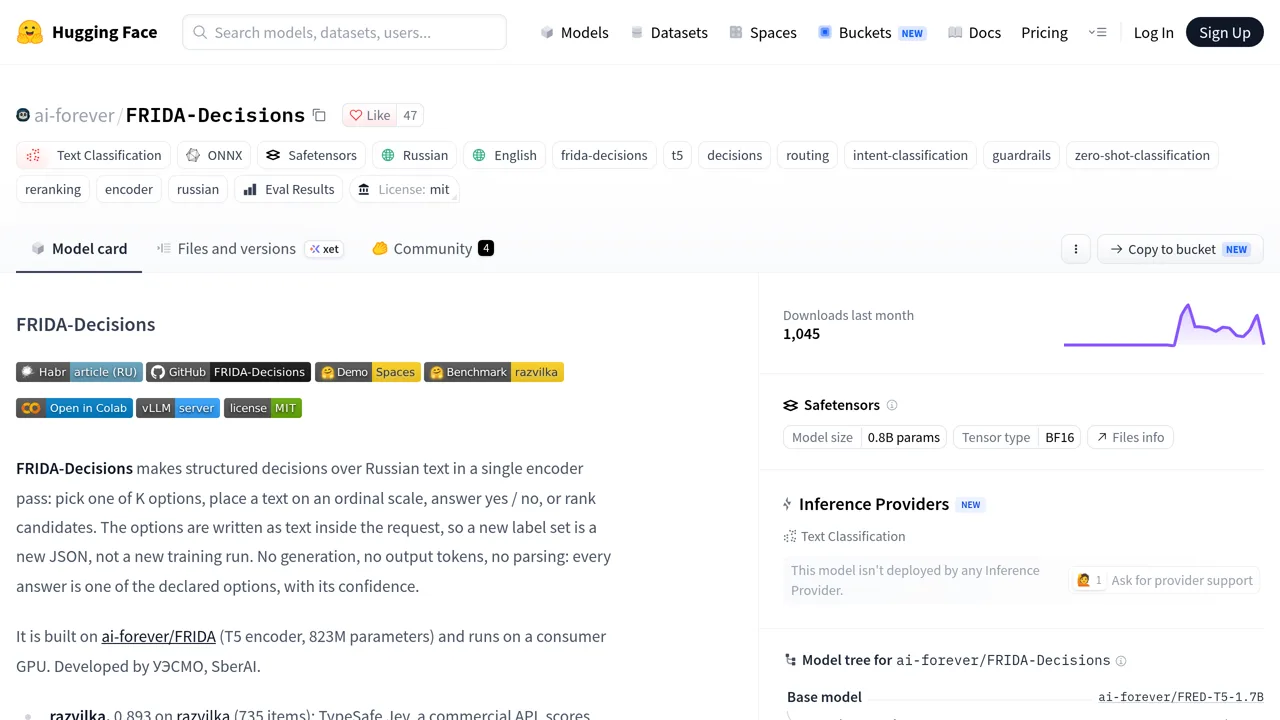Focus the search models input field

[344, 32]
